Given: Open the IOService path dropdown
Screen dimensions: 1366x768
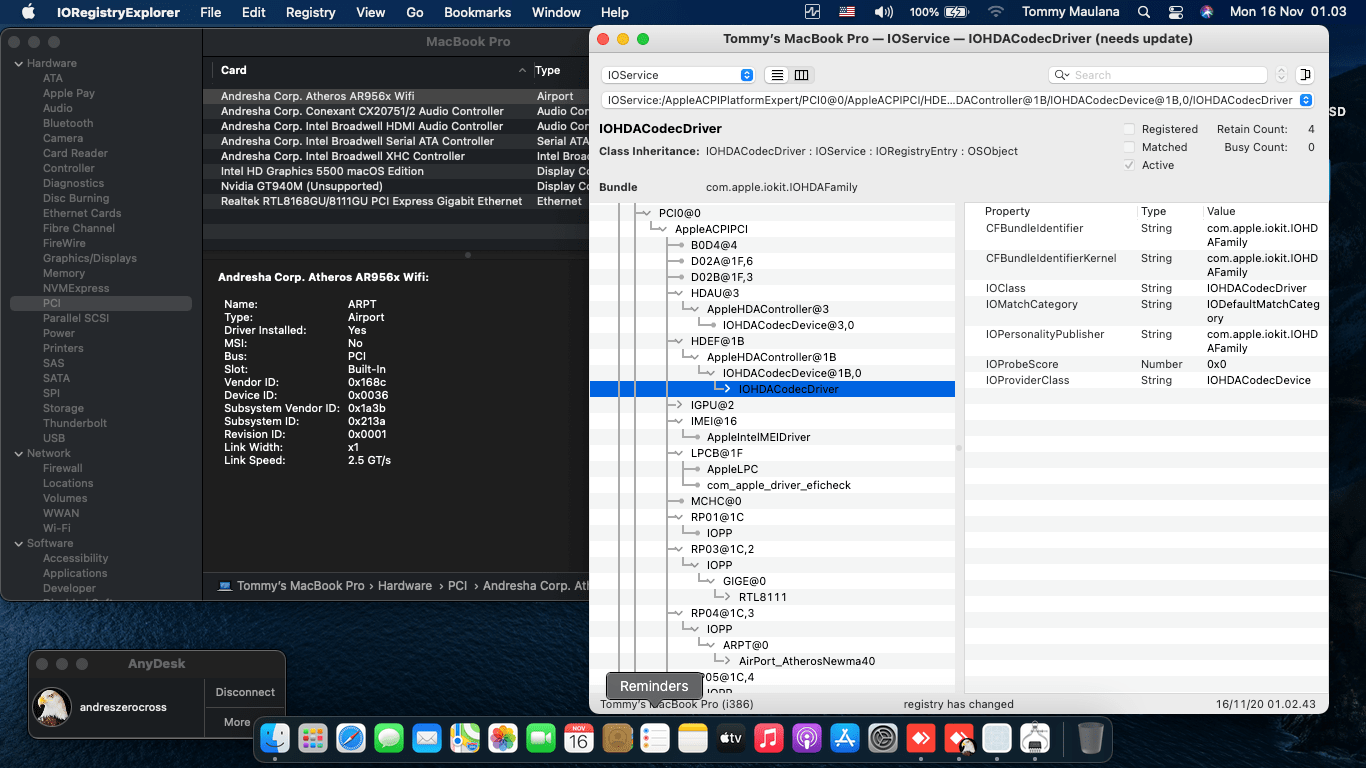Looking at the screenshot, I should [957, 100].
